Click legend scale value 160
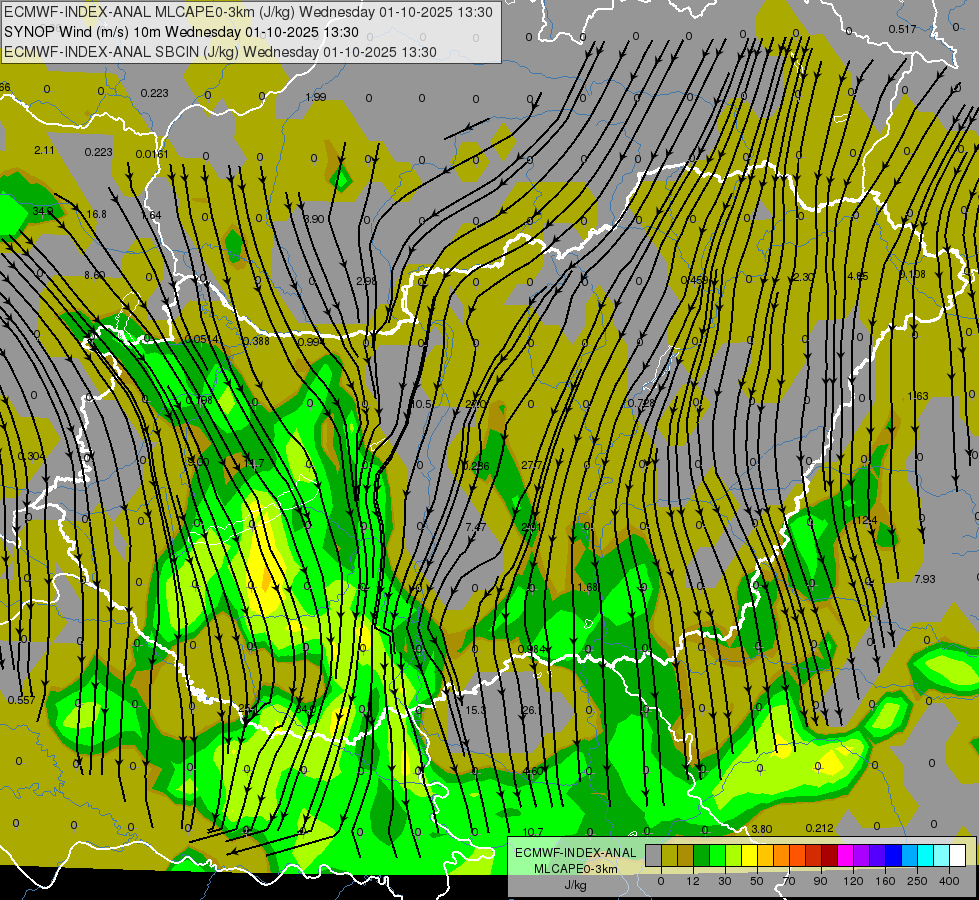The height and width of the screenshot is (900, 979). 885,881
